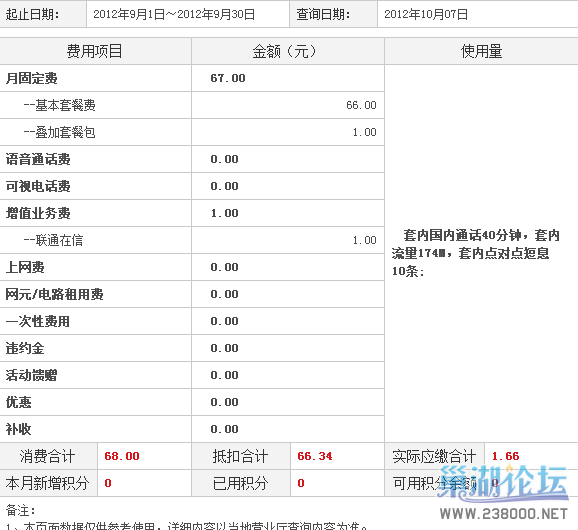Image resolution: width=578 pixels, height=530 pixels.
Task: Click the 66.00 amount for 基本套餐费
Action: [361, 105]
